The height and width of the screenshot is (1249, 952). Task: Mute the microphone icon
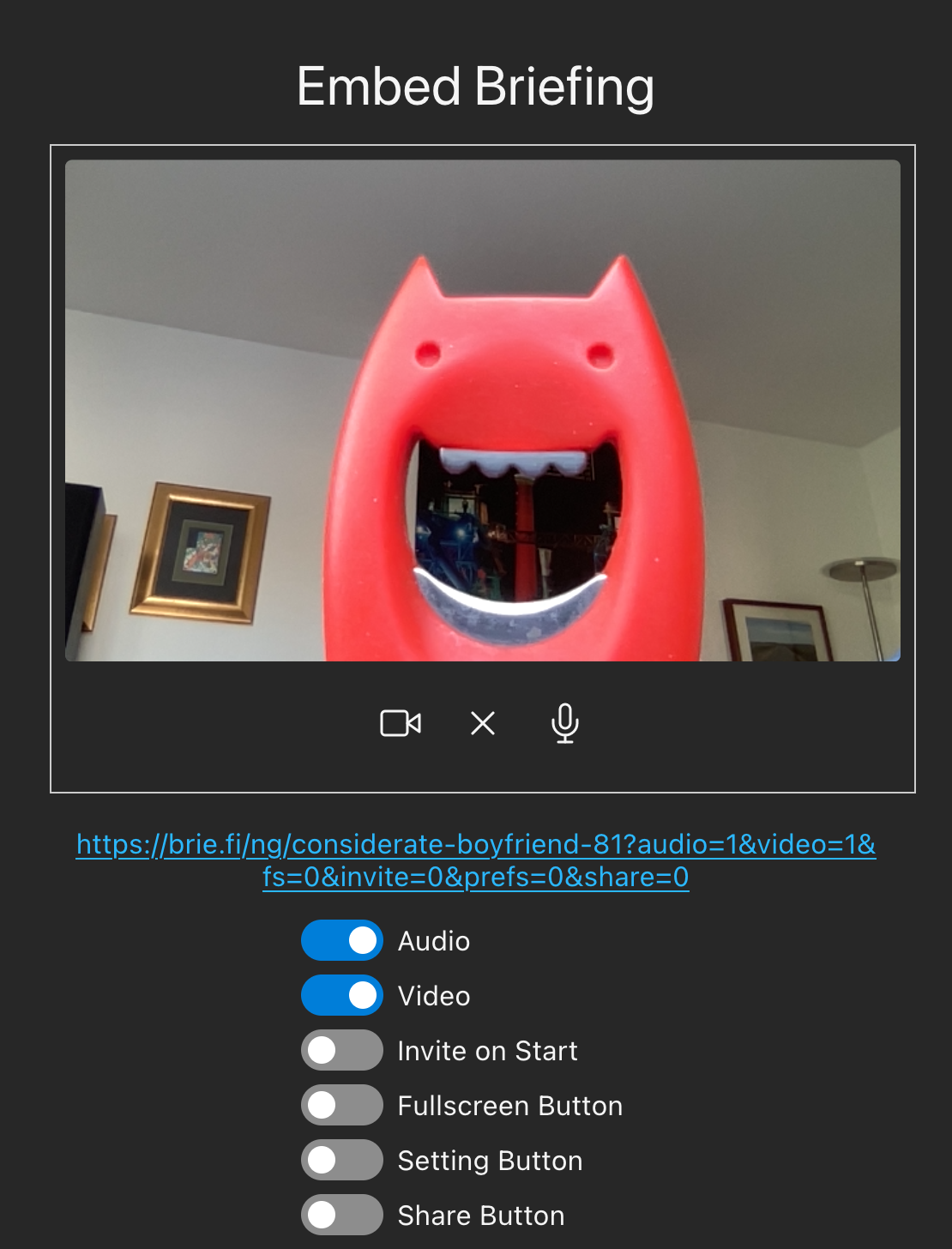tap(564, 723)
